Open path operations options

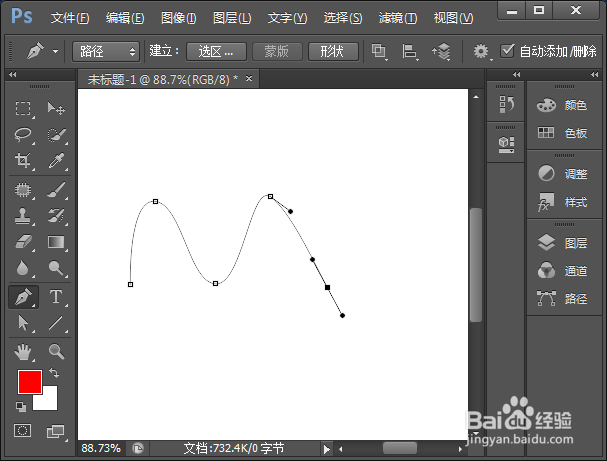[379, 51]
